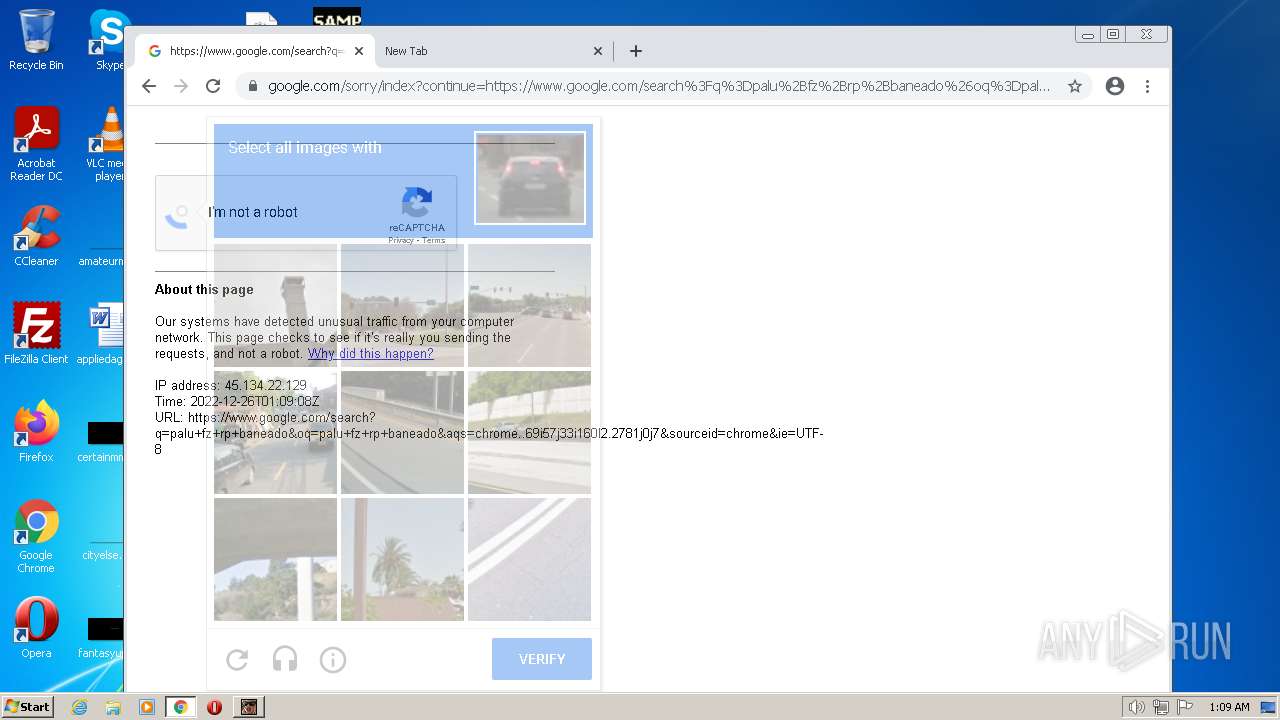Image resolution: width=1280 pixels, height=720 pixels.
Task: Select middle-right white wall road tile
Action: [529, 432]
